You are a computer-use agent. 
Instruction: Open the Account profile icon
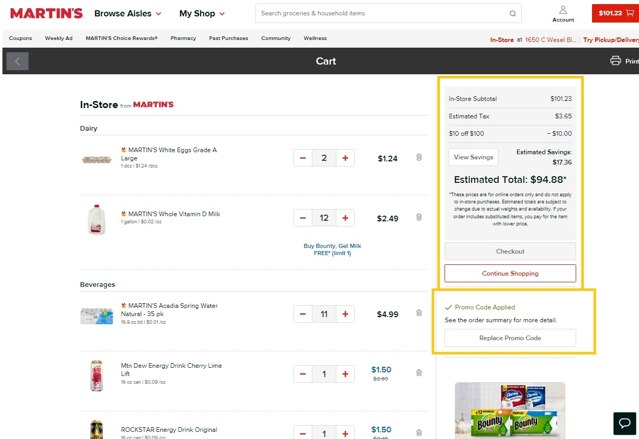pyautogui.click(x=563, y=13)
